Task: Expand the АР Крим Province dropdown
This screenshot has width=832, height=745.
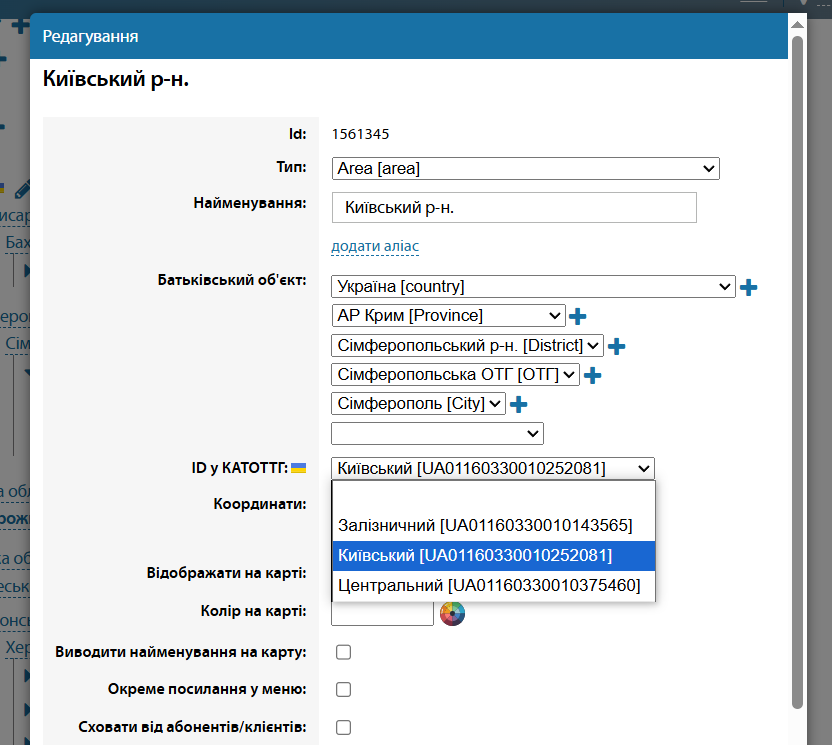Action: click(x=448, y=316)
